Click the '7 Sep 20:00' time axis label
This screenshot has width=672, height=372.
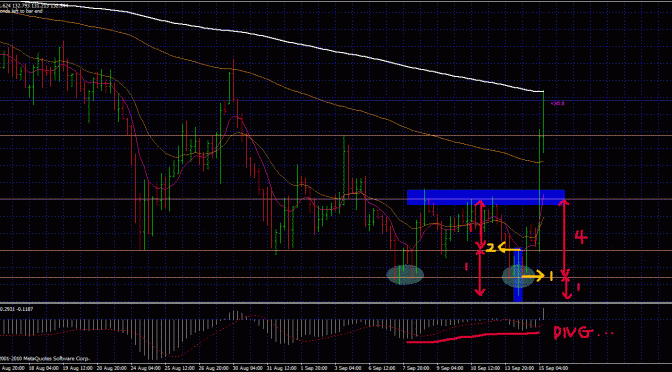(x=415, y=368)
